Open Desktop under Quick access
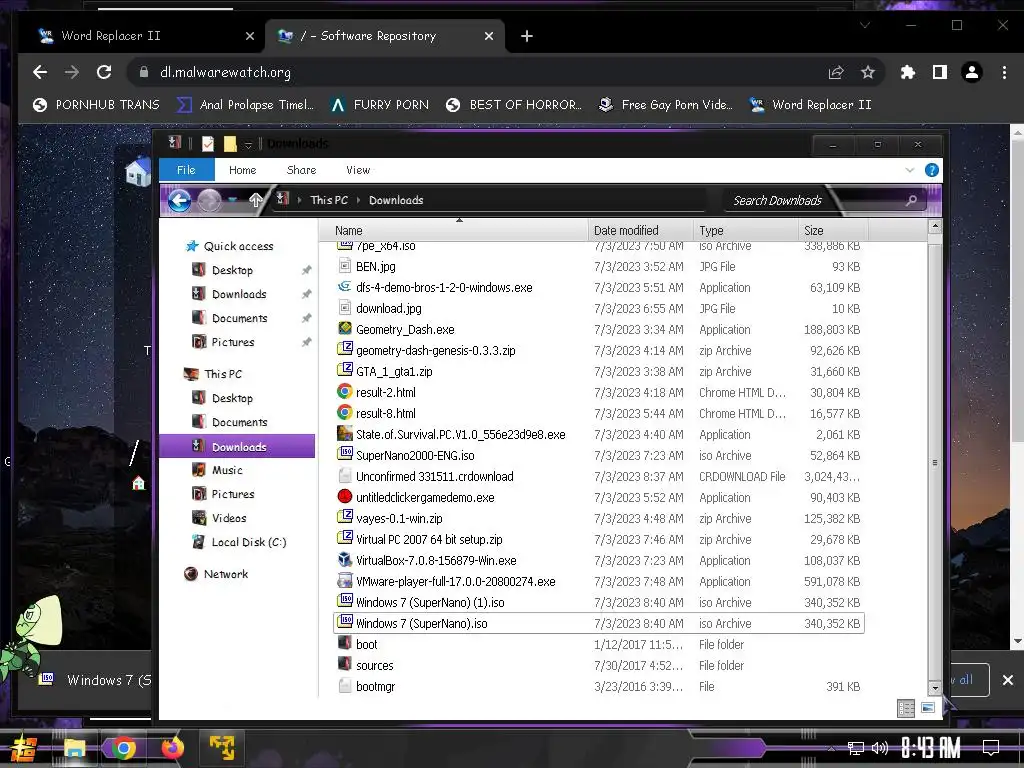This screenshot has height=768, width=1024. pos(223,270)
